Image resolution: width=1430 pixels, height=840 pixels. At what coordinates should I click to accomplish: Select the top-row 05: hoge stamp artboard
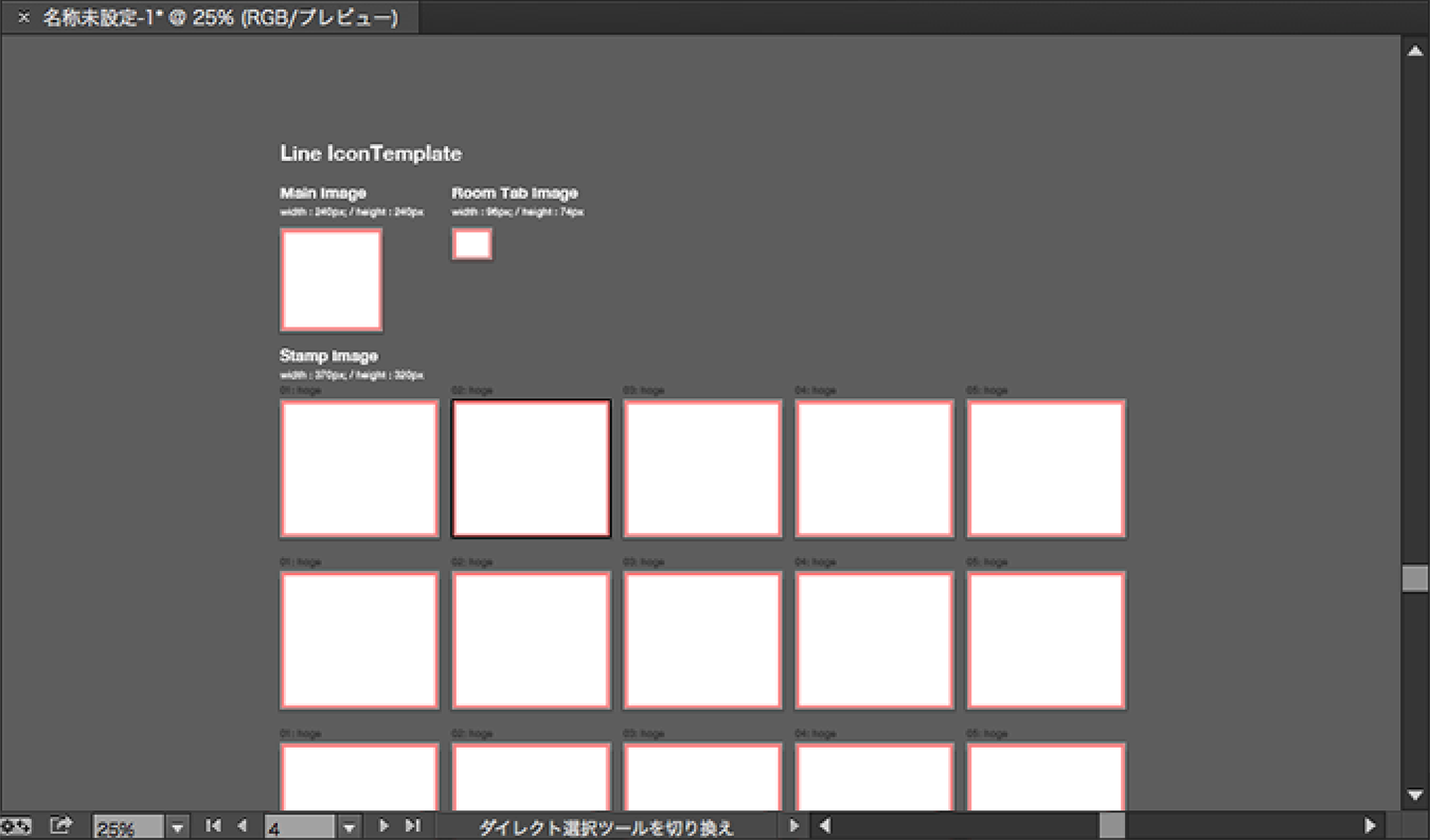pyautogui.click(x=1046, y=469)
